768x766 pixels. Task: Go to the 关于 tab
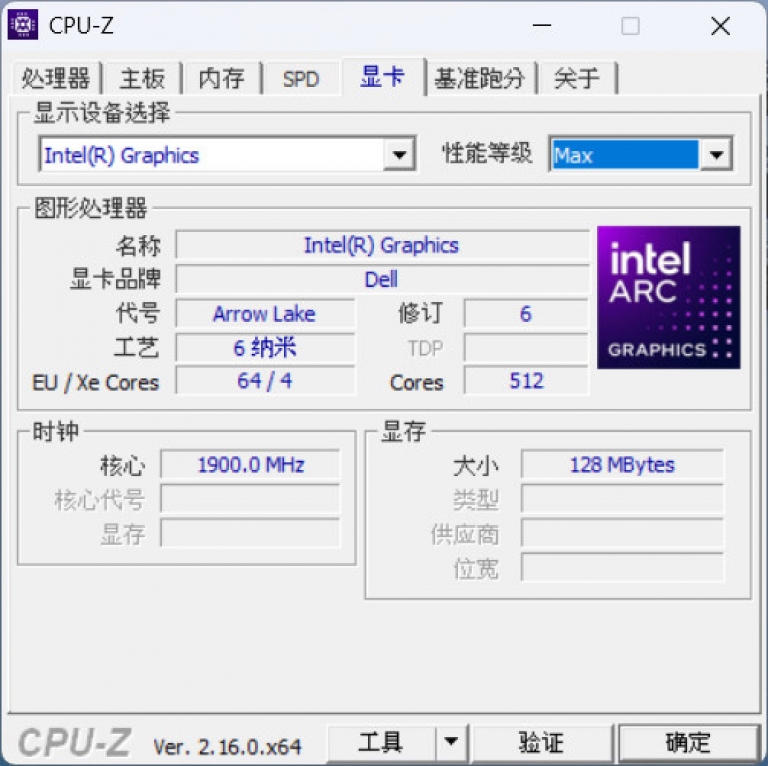(577, 78)
